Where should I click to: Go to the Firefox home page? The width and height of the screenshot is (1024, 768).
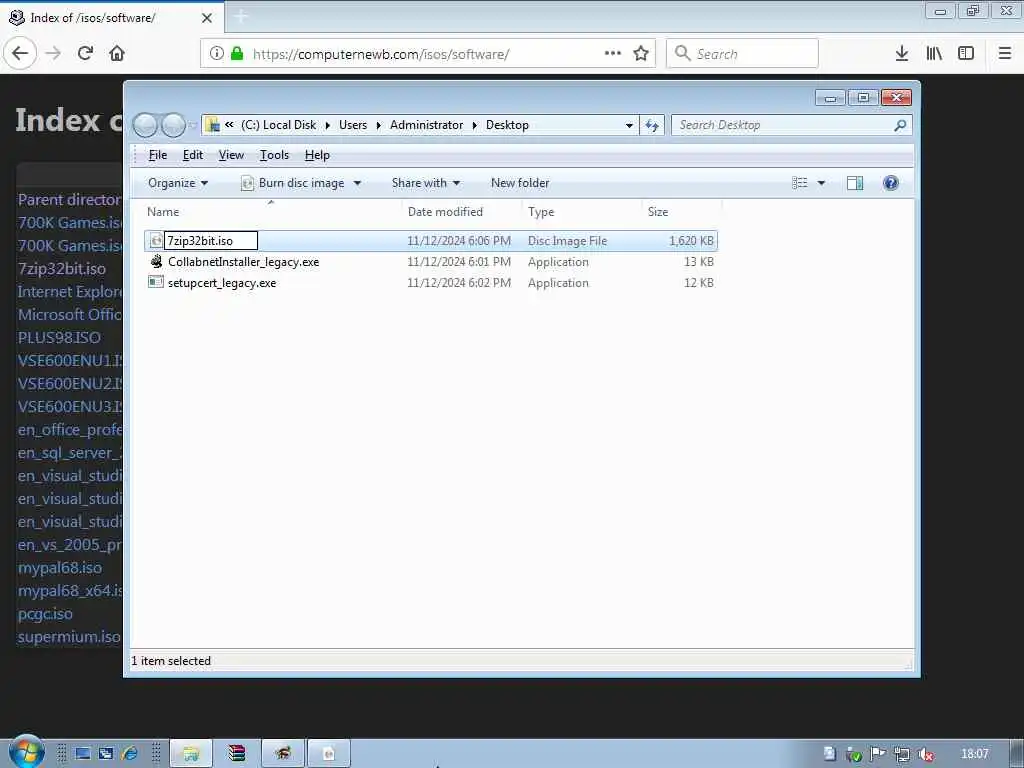coord(117,53)
